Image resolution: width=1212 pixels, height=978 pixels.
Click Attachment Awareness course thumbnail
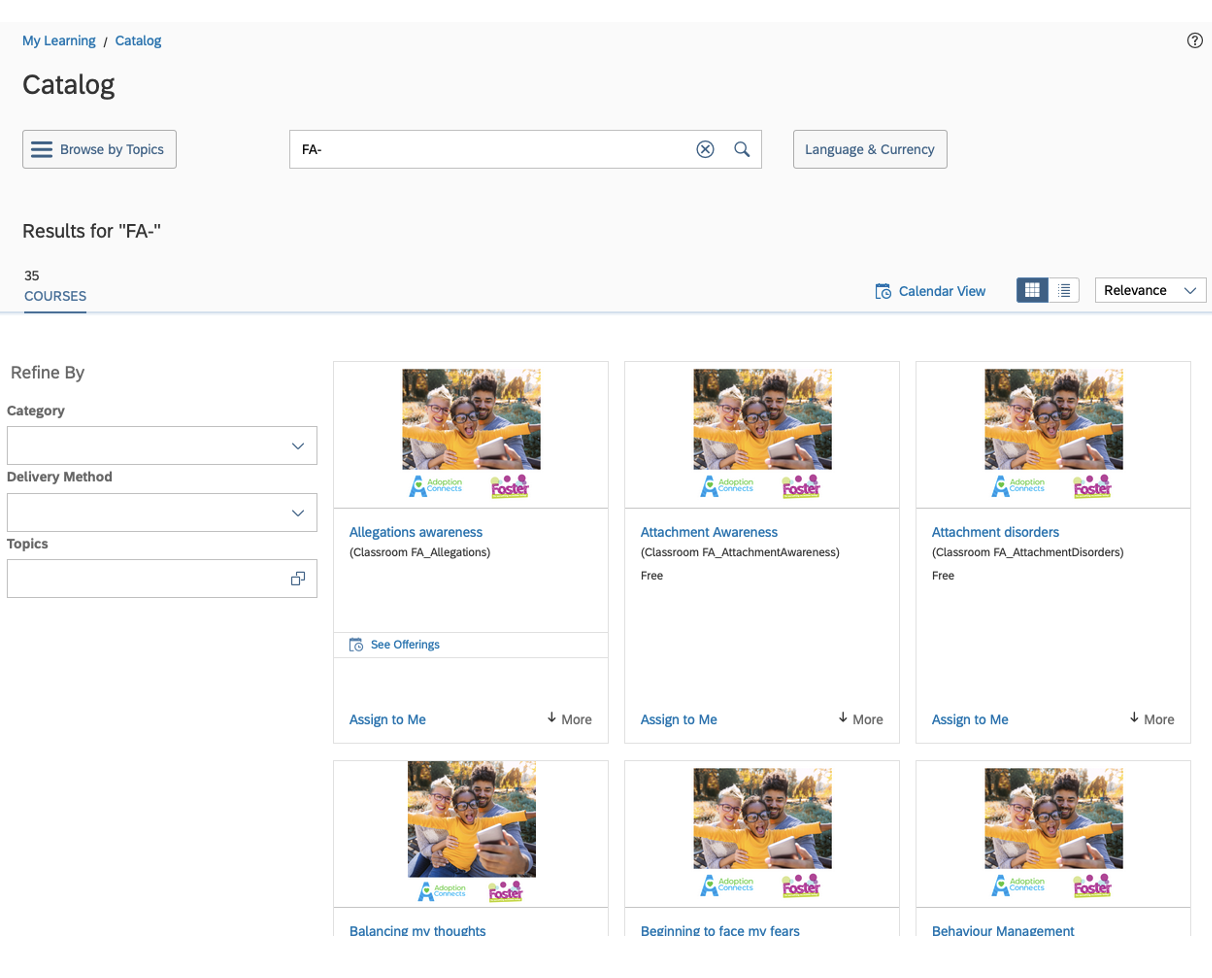762,435
